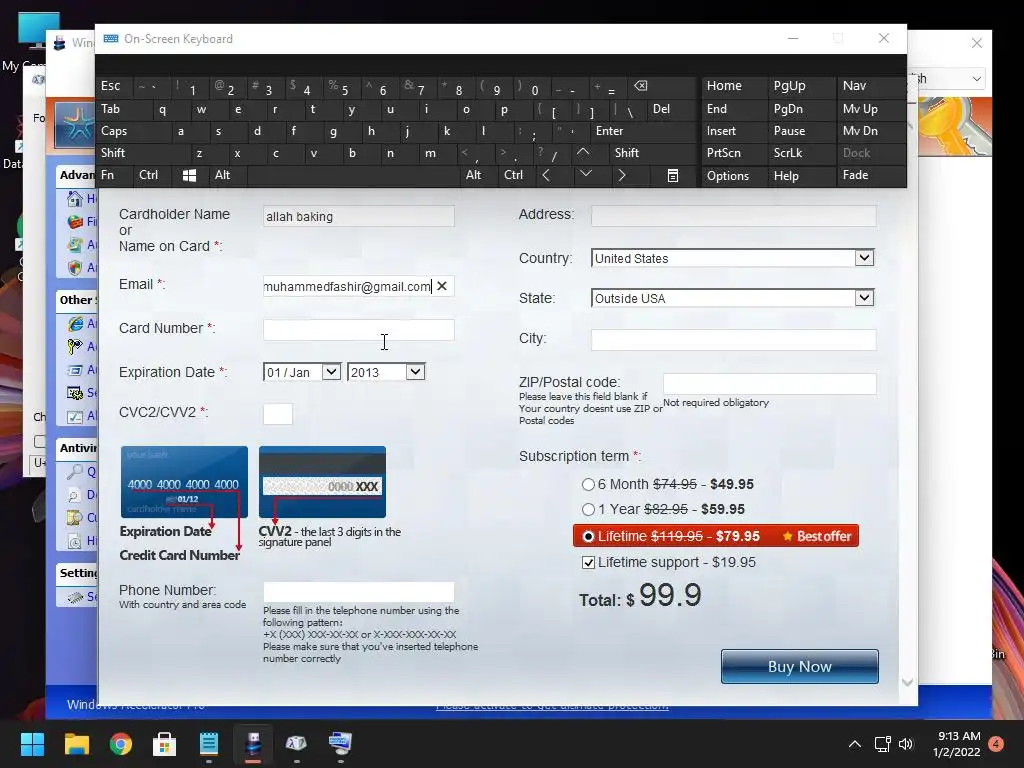
Task: Click into Phone Number field
Action: point(359,592)
